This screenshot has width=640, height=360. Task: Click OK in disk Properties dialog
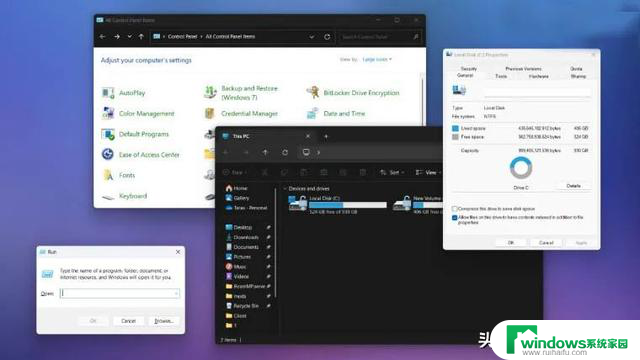pyautogui.click(x=511, y=243)
